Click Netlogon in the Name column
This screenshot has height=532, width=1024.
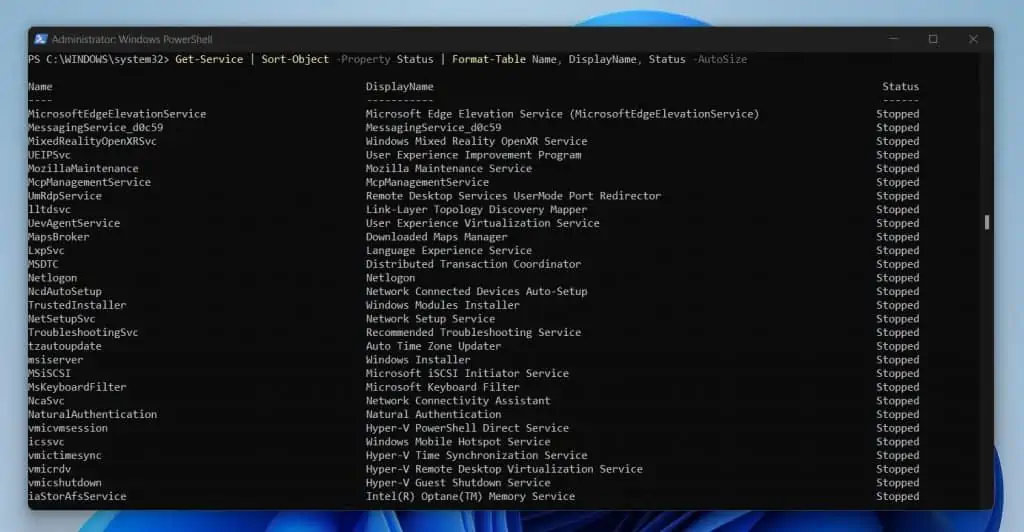coord(52,278)
